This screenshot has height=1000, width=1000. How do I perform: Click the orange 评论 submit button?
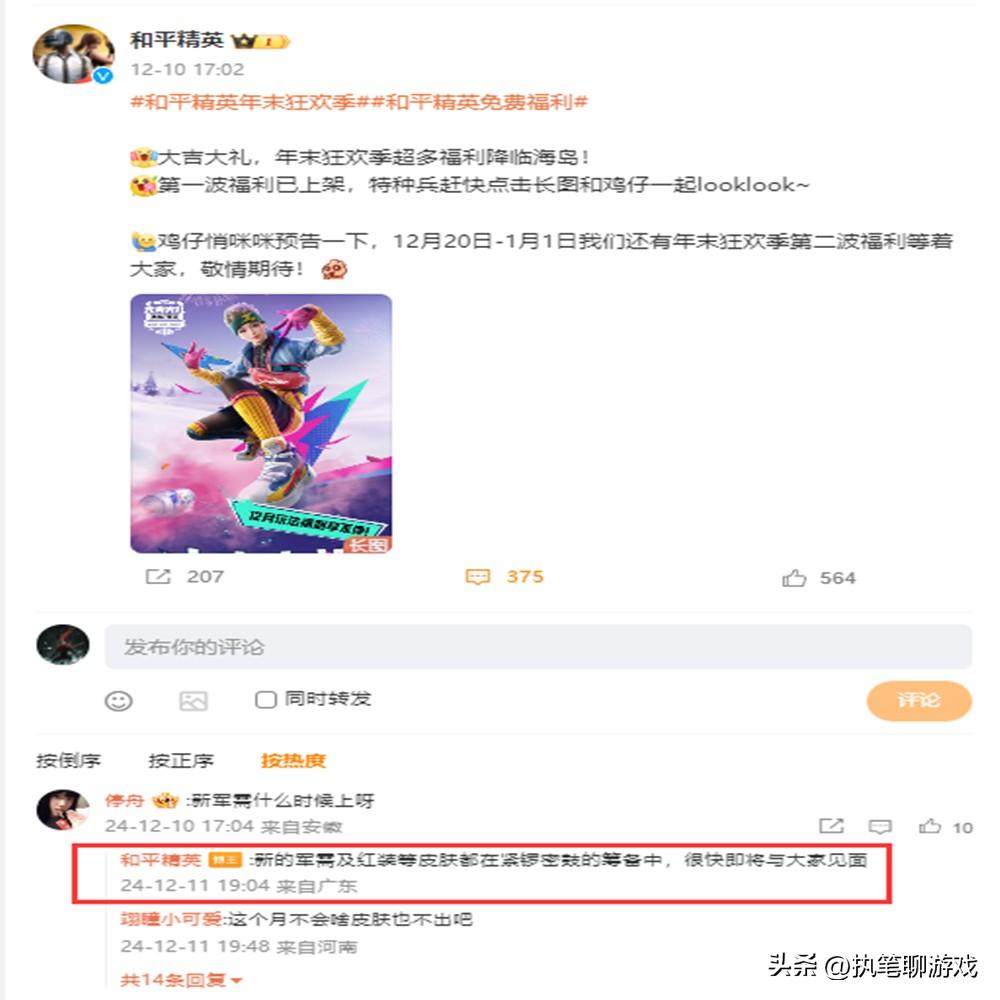[919, 701]
